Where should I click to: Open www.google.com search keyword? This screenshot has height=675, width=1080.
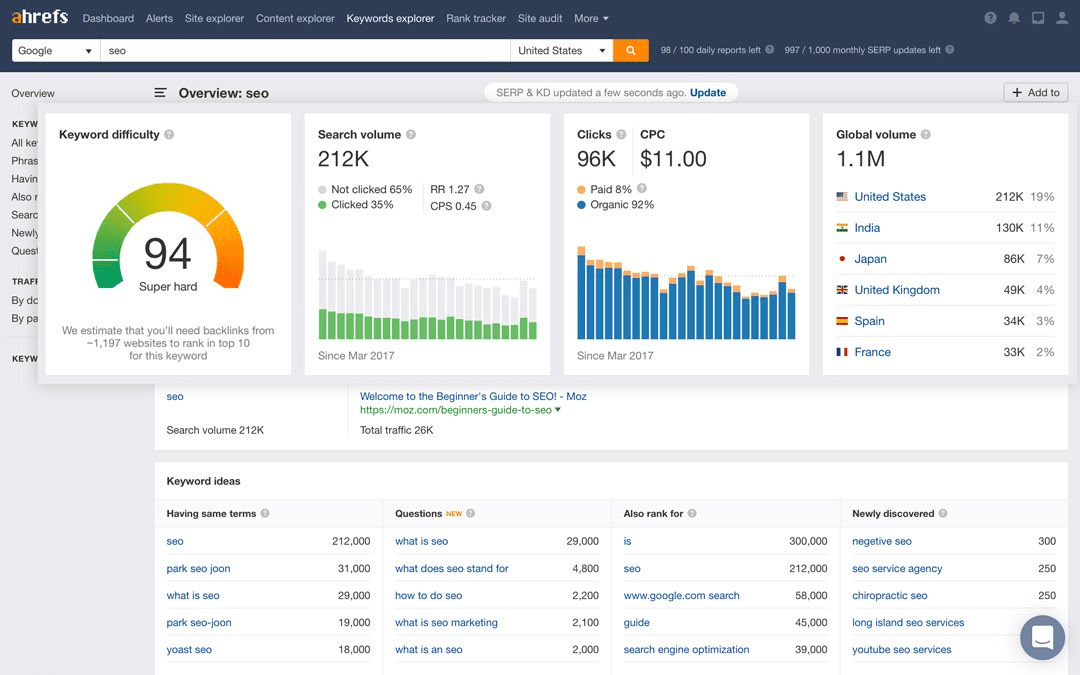681,595
